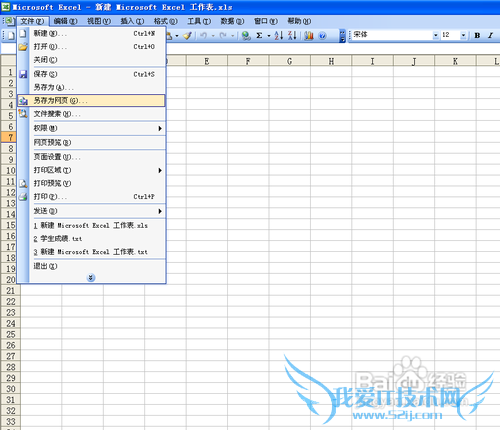Screen dimensions: 500x430
Task: Click the Help question mark icon
Action: coord(322,35)
